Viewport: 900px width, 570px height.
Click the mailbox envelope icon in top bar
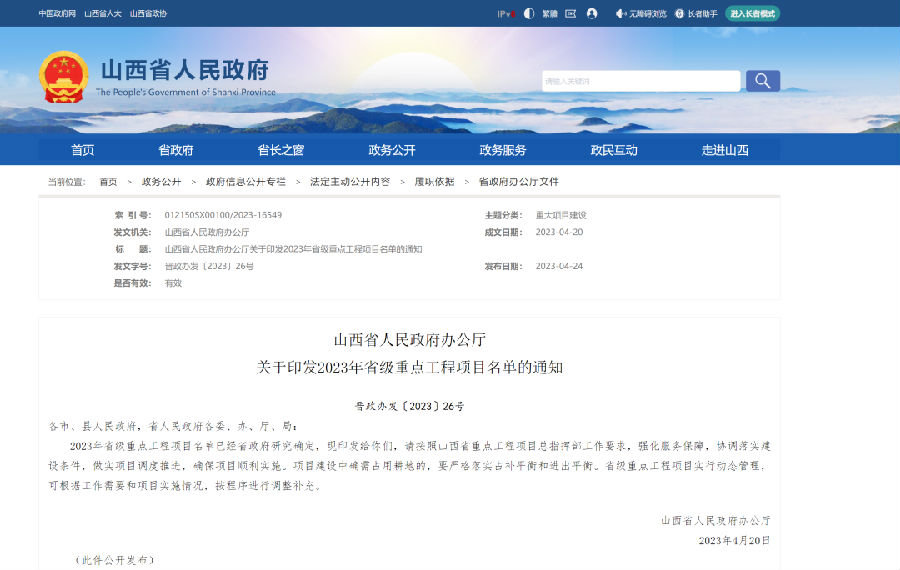[571, 13]
